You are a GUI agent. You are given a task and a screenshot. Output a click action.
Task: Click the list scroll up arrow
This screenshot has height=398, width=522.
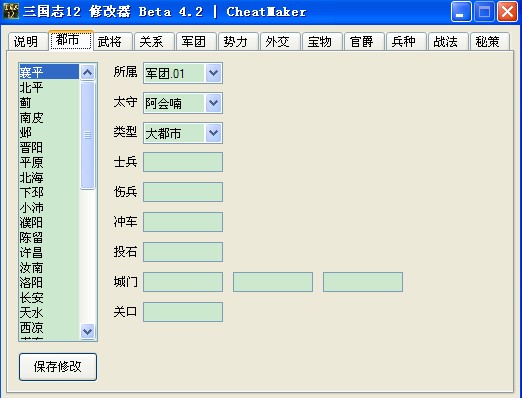pos(87,72)
